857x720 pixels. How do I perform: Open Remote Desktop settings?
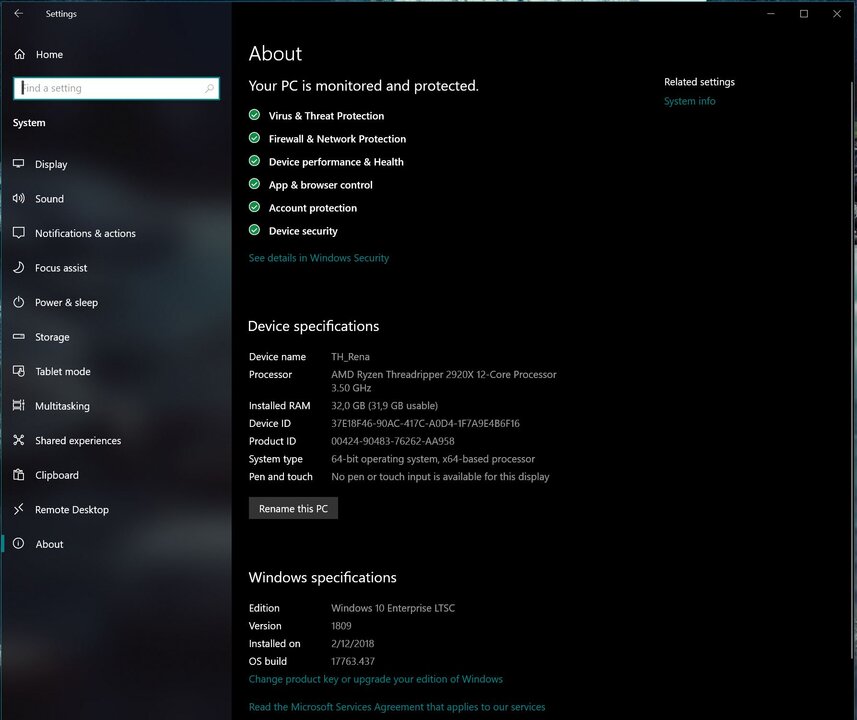pos(115,509)
